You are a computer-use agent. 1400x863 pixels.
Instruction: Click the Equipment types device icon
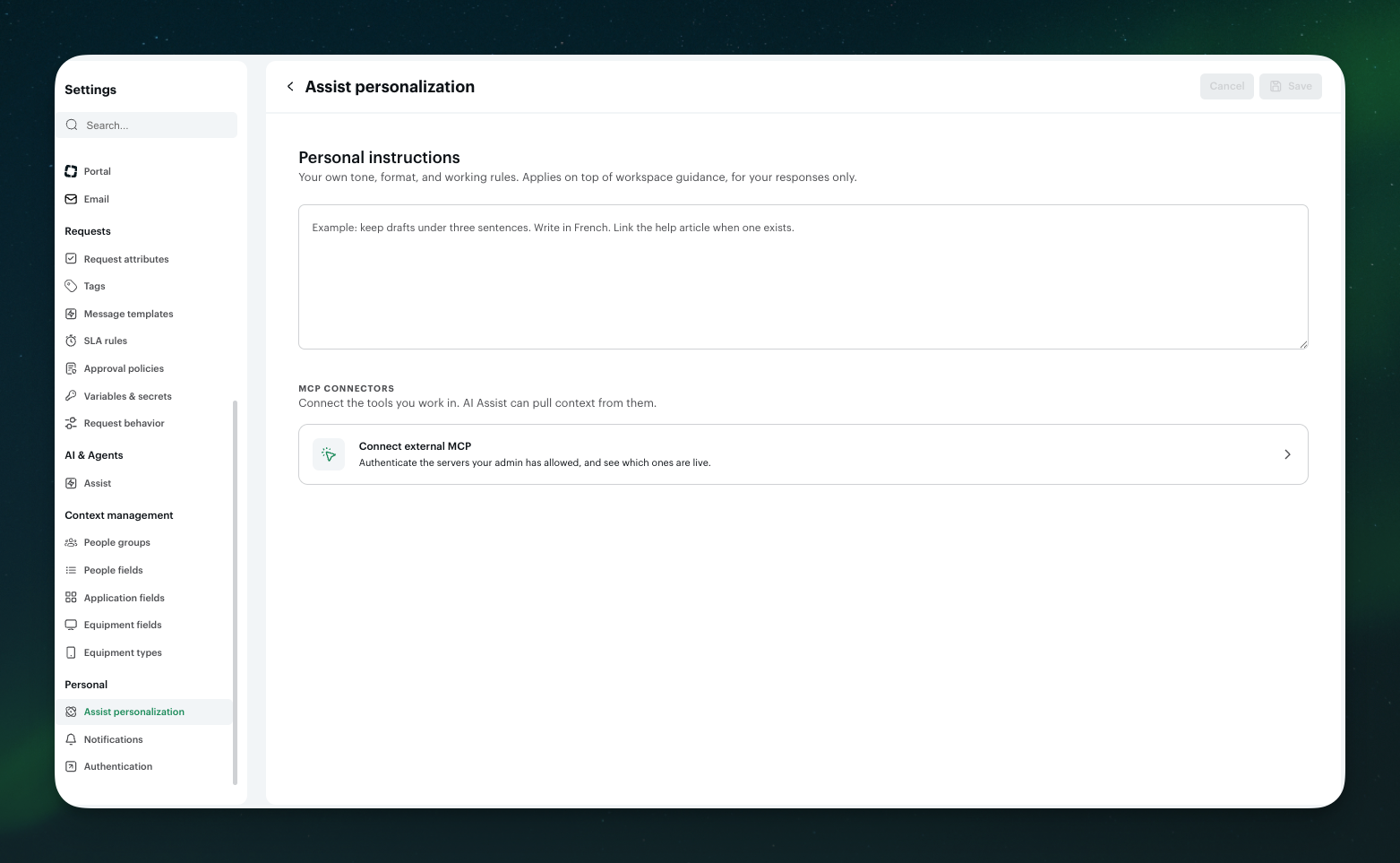point(71,652)
